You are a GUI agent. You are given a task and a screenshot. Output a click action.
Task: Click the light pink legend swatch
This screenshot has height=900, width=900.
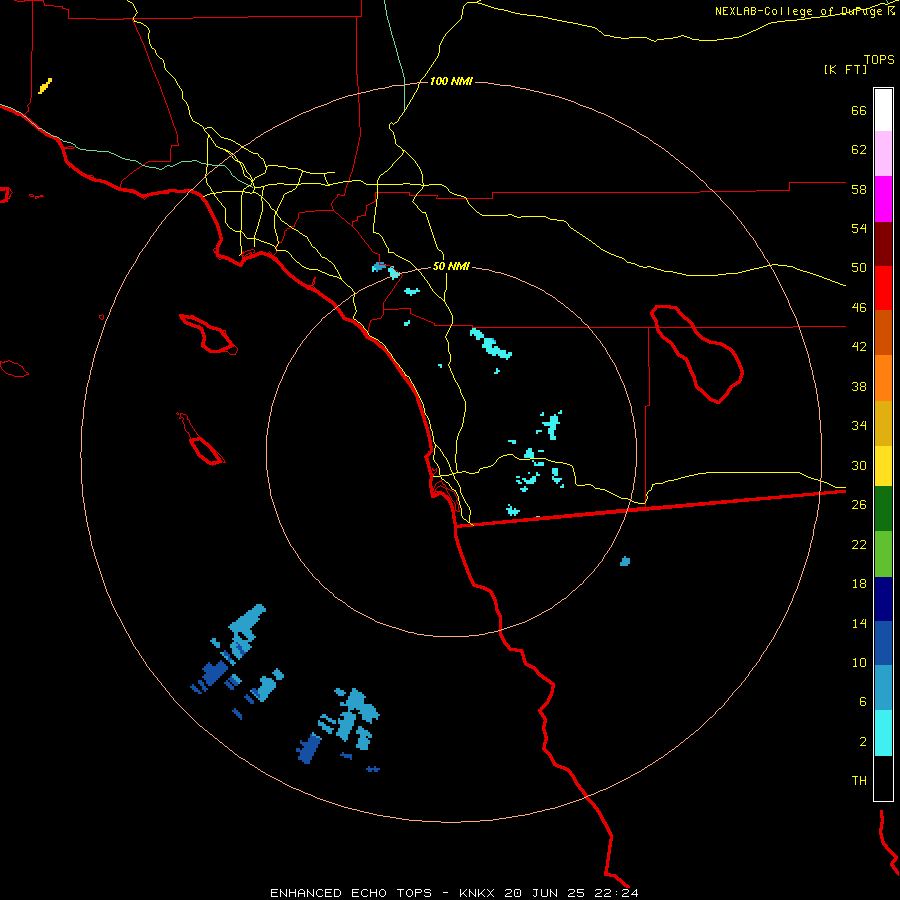pyautogui.click(x=883, y=153)
